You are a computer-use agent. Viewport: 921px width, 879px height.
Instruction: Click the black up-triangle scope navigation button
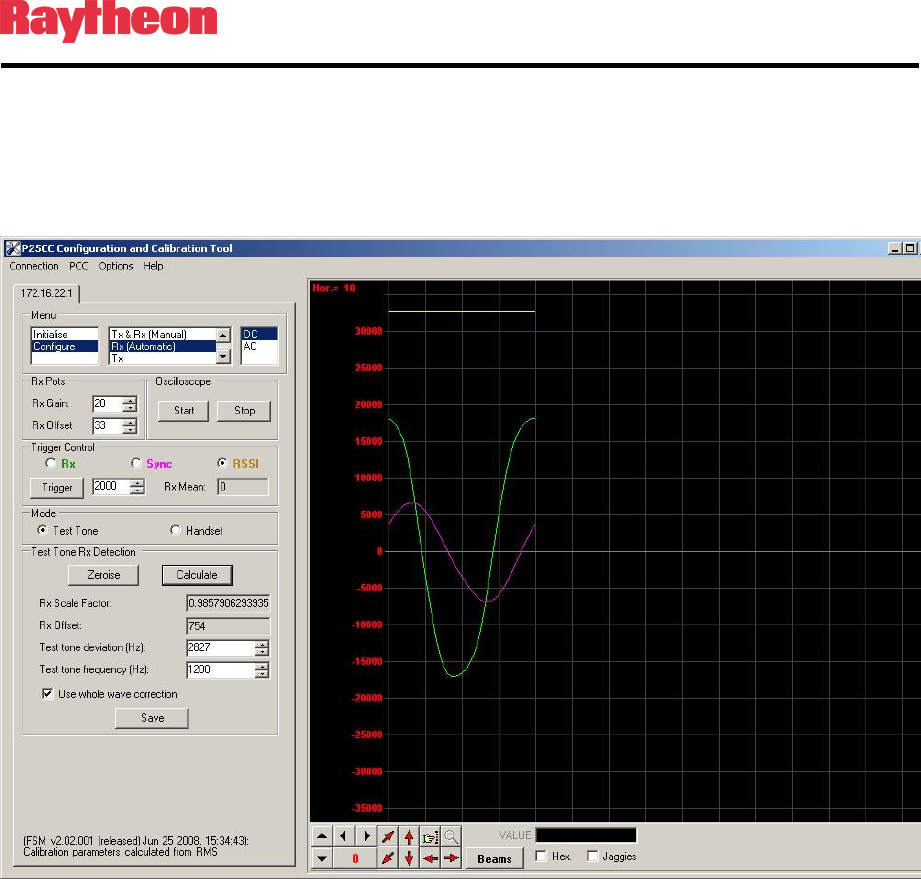point(322,836)
